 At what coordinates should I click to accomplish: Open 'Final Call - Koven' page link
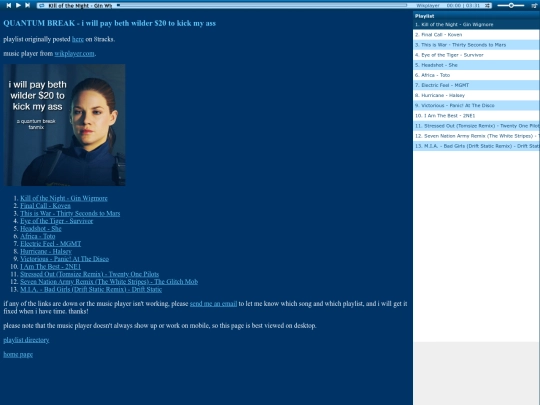coord(45,206)
